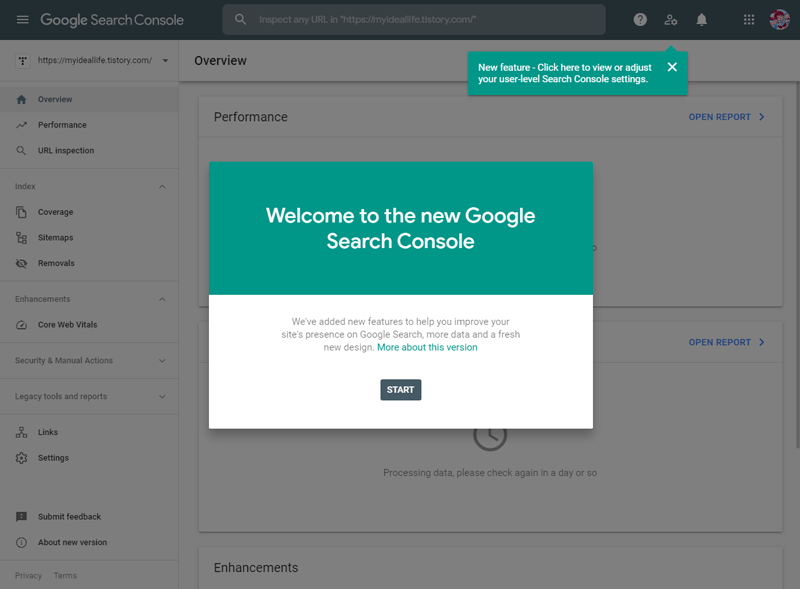800x589 pixels.
Task: Open the Privacy footer link
Action: 28,576
